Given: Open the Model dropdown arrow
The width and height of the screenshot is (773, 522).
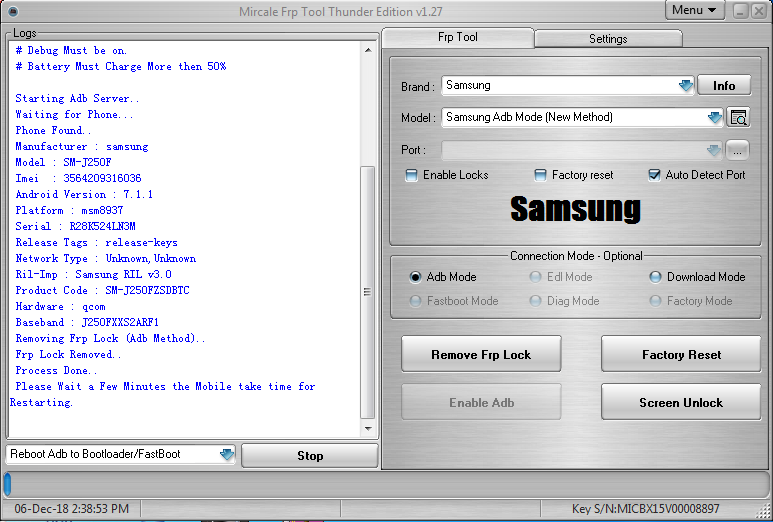Looking at the screenshot, I should tap(714, 118).
